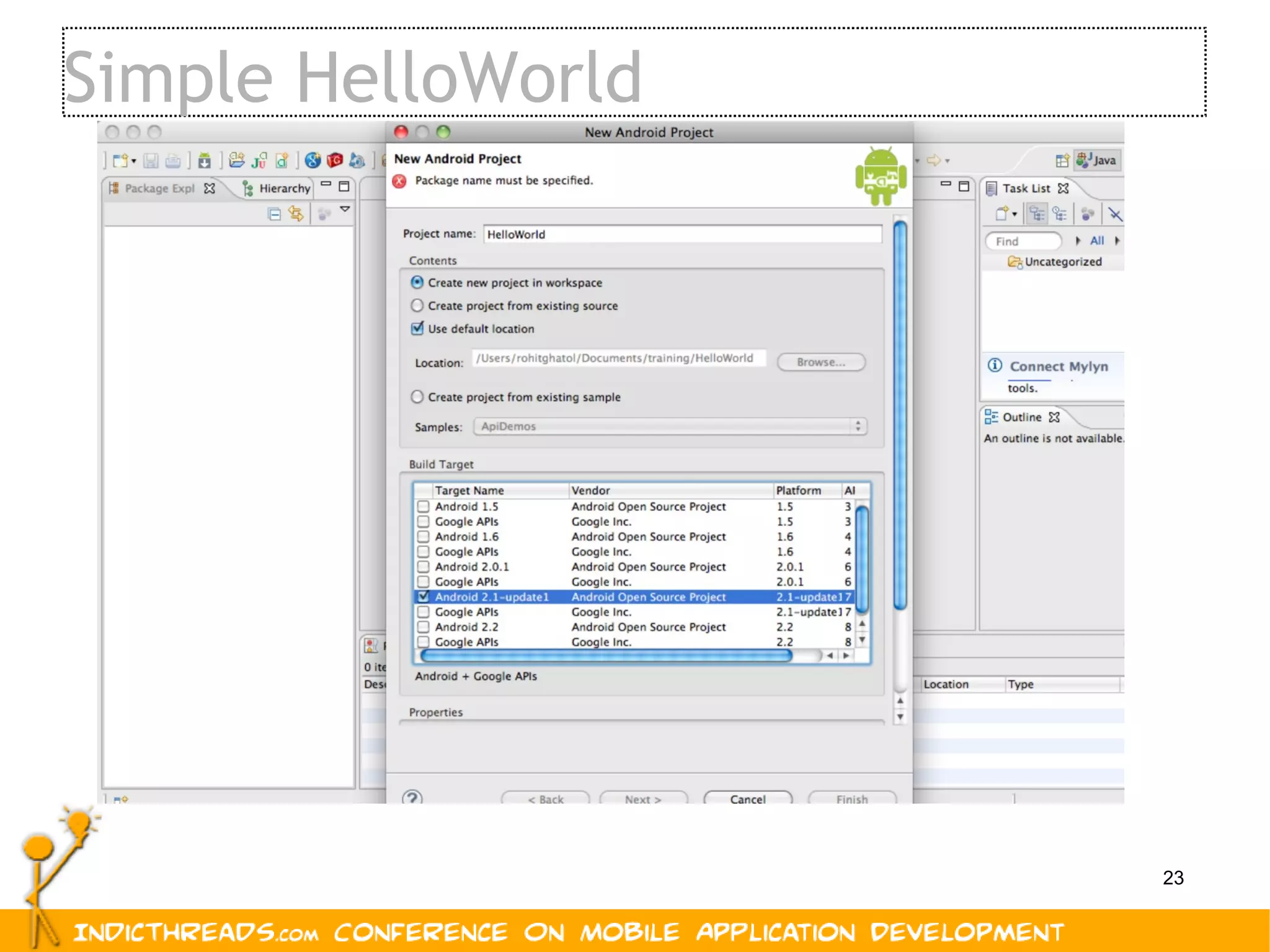Switch to the Java perspective
The height and width of the screenshot is (952, 1270).
pyautogui.click(x=1096, y=161)
